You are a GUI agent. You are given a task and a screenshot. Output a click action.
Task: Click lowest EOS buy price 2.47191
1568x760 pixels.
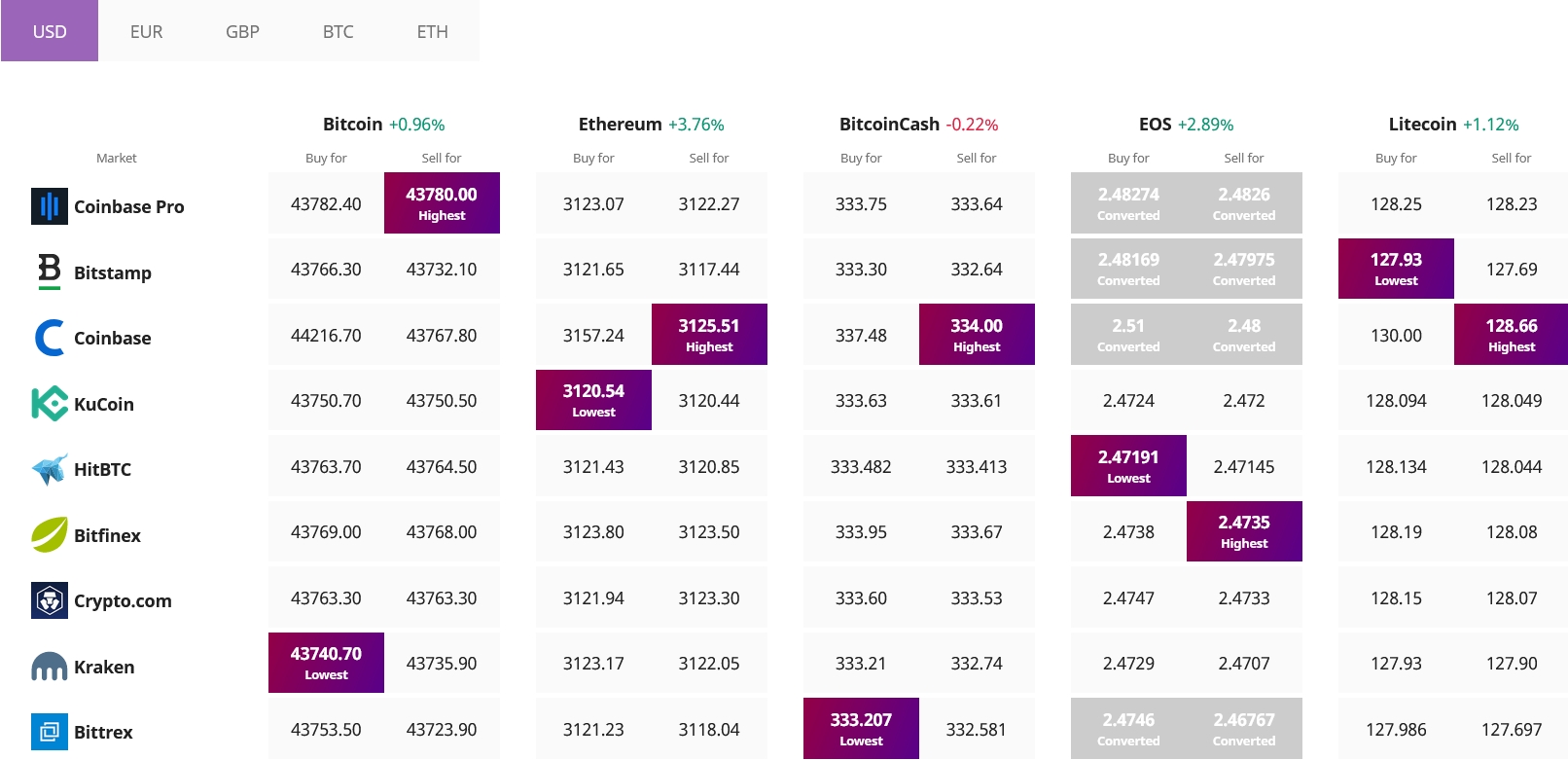point(1128,466)
